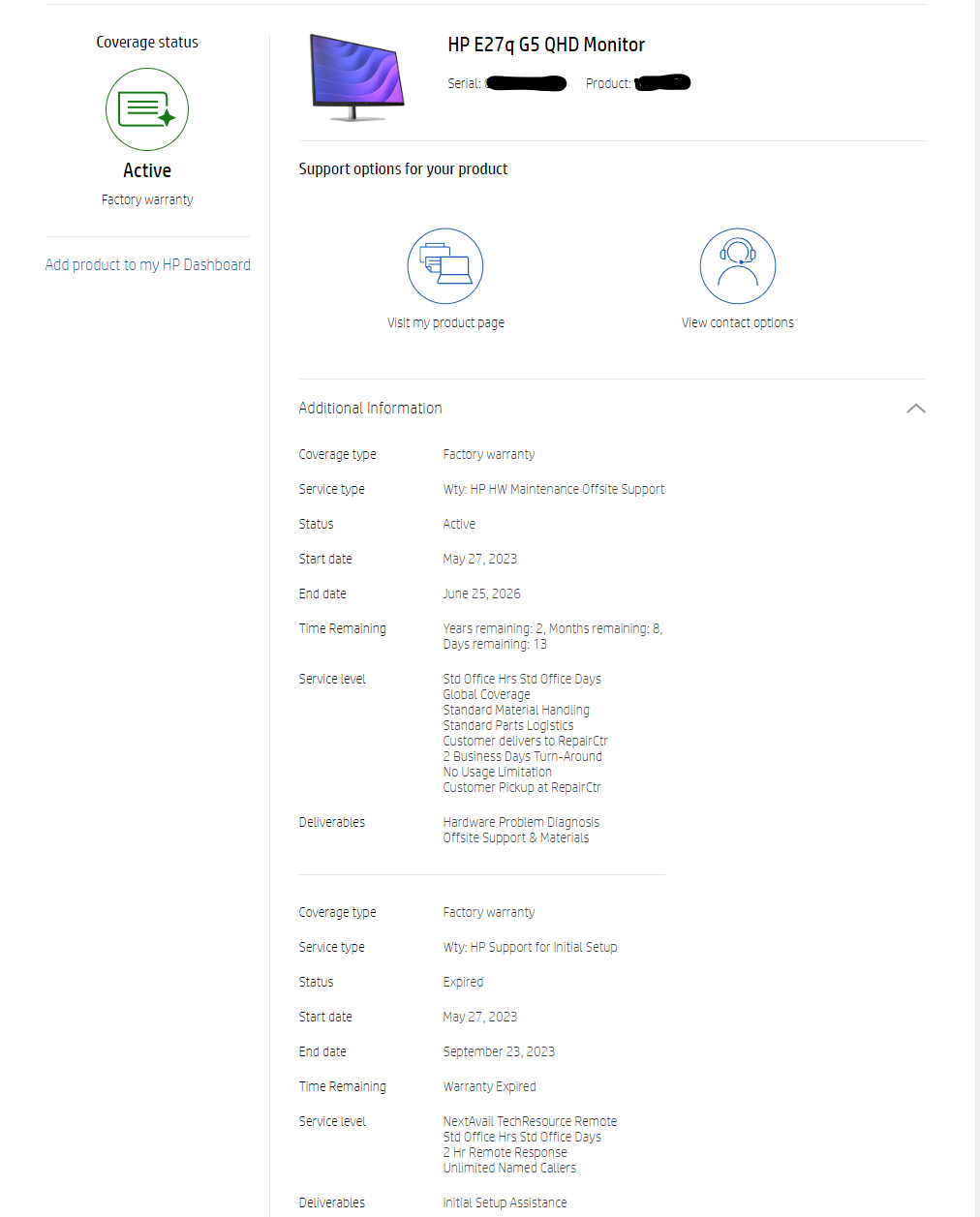Click the Standard Material Handling line
The width and height of the screenshot is (980, 1217).
pos(516,710)
